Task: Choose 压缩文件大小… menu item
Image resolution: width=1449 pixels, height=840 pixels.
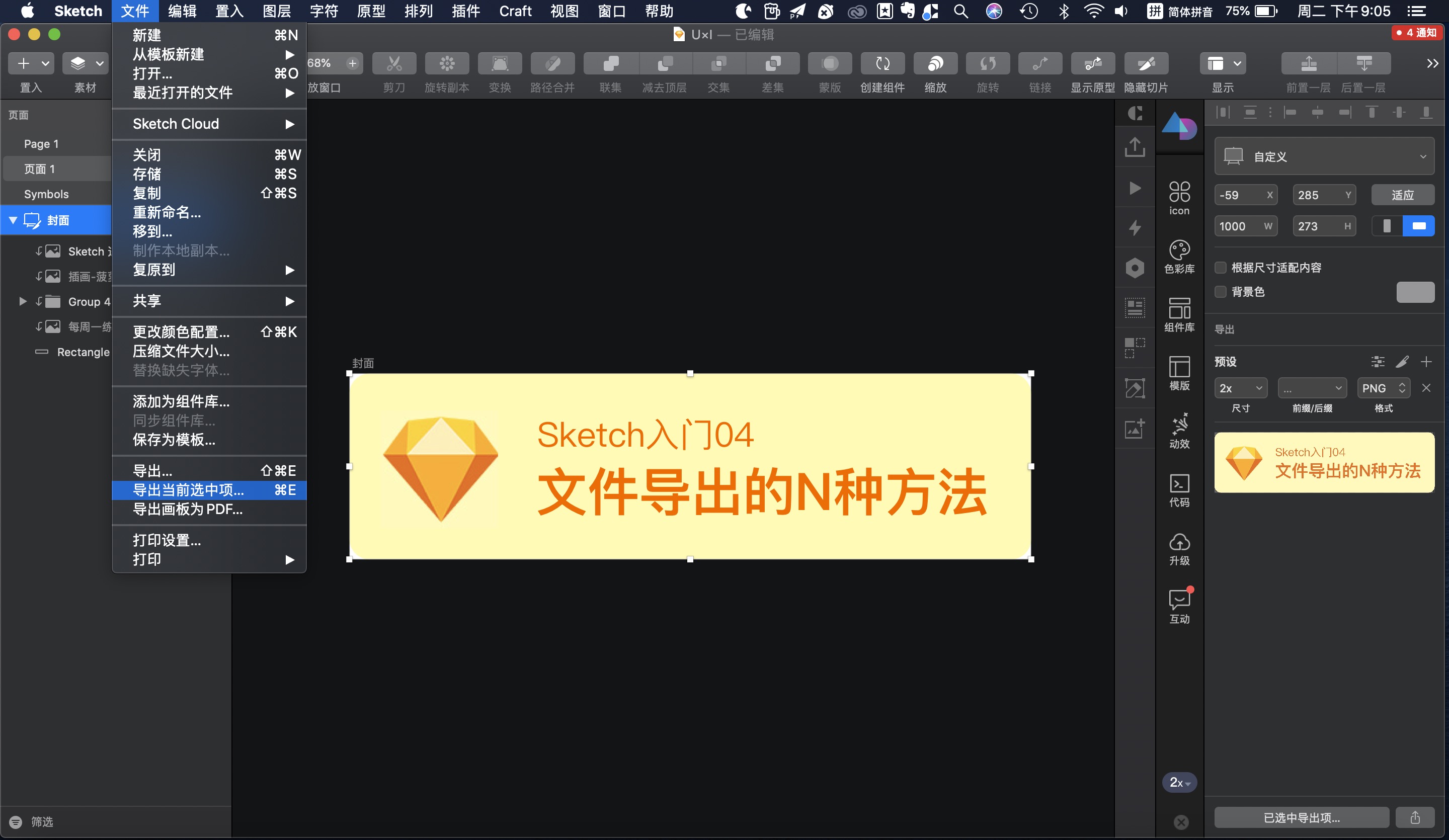Action: coord(209,351)
